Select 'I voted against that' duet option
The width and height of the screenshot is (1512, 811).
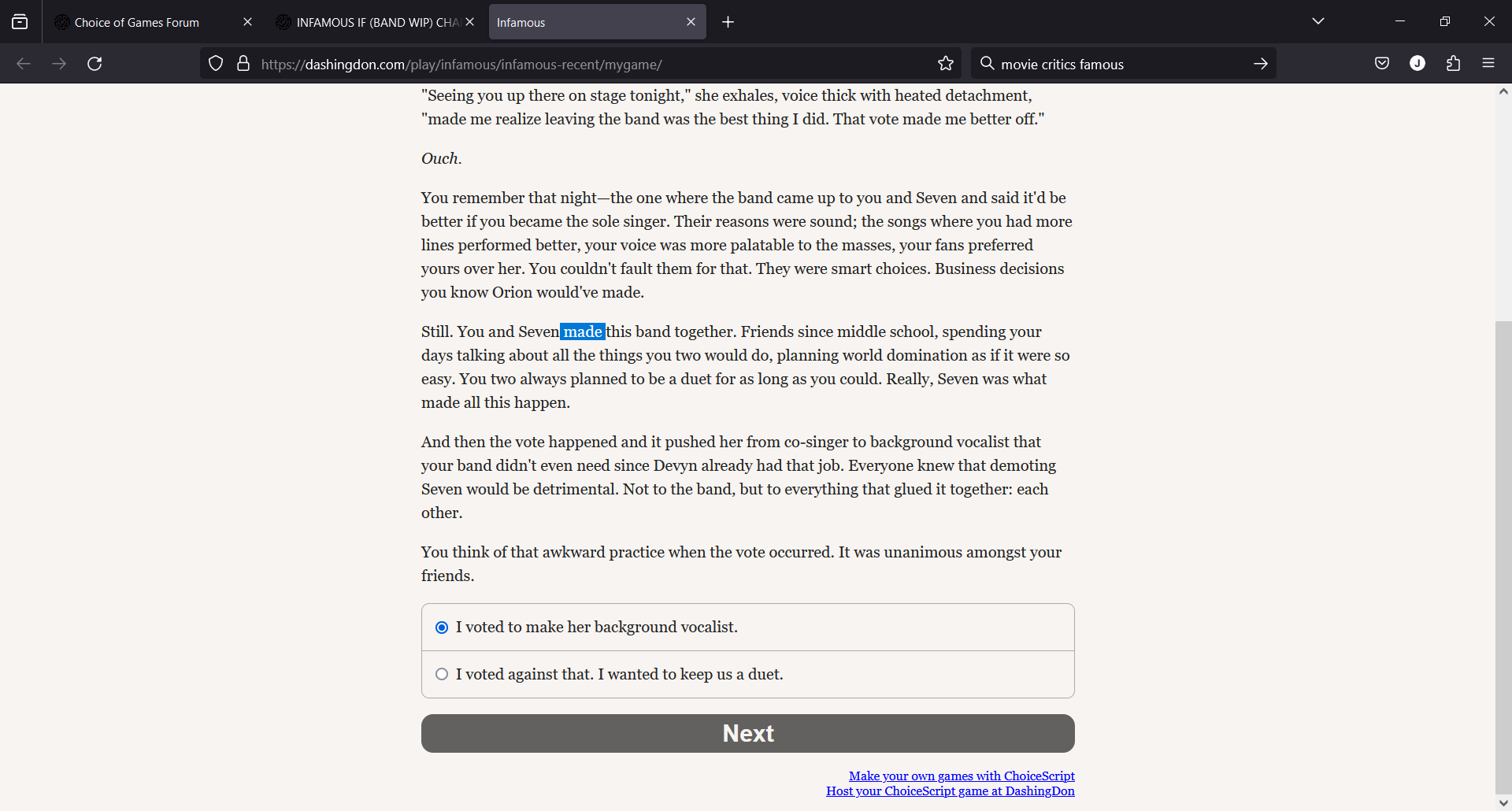pos(748,675)
